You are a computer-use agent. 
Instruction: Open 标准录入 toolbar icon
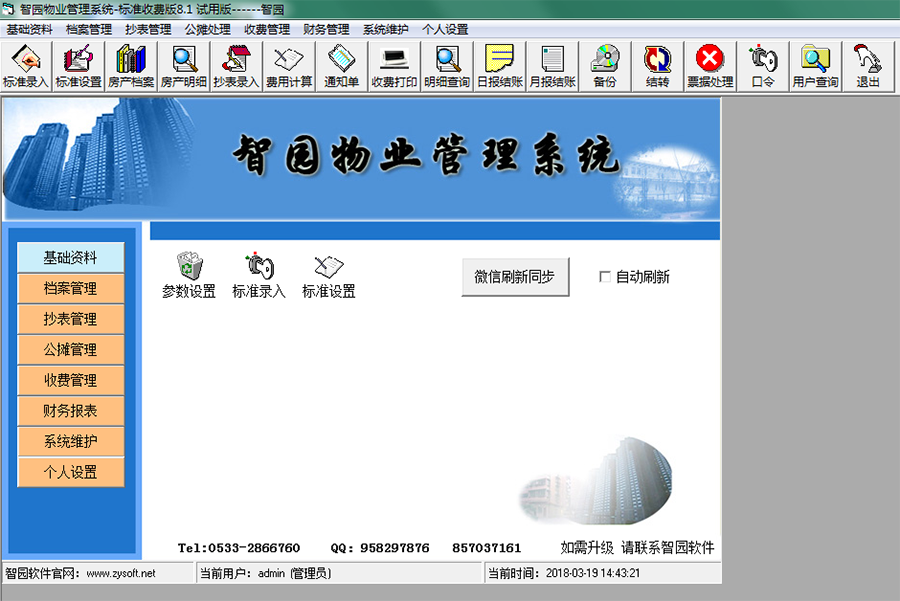click(26, 67)
